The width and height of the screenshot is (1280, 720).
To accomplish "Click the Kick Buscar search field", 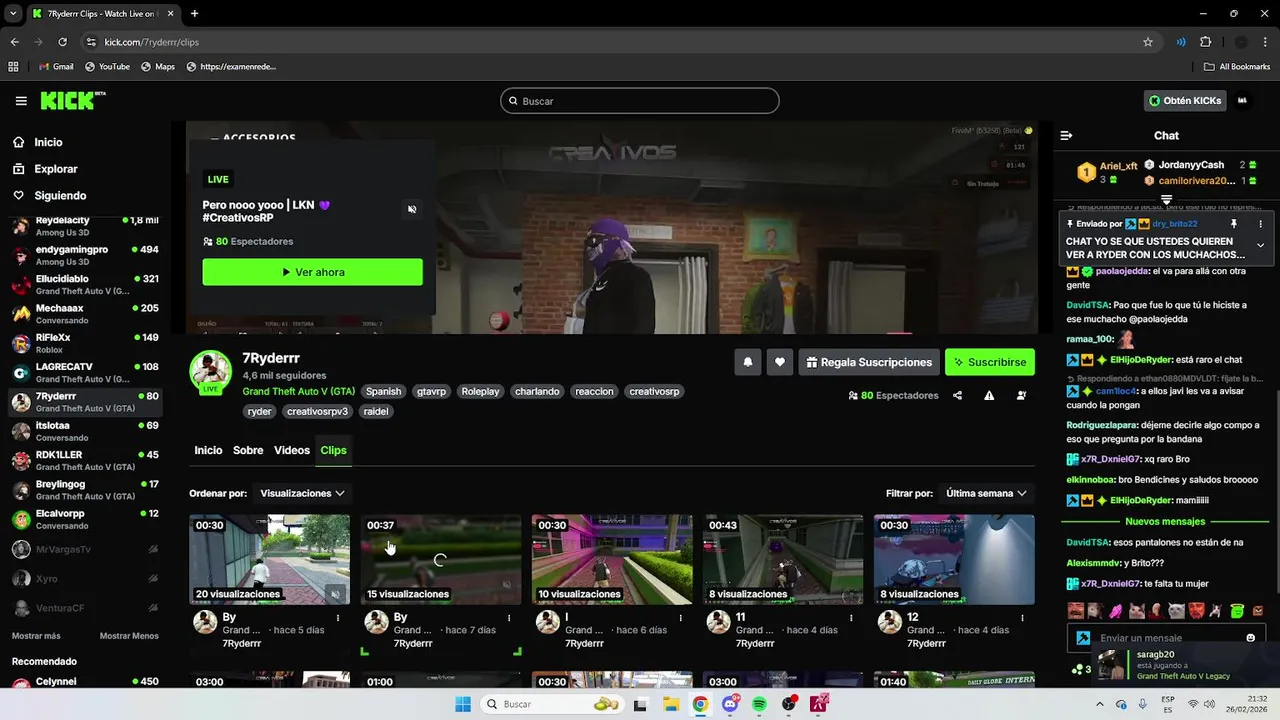I will [640, 101].
